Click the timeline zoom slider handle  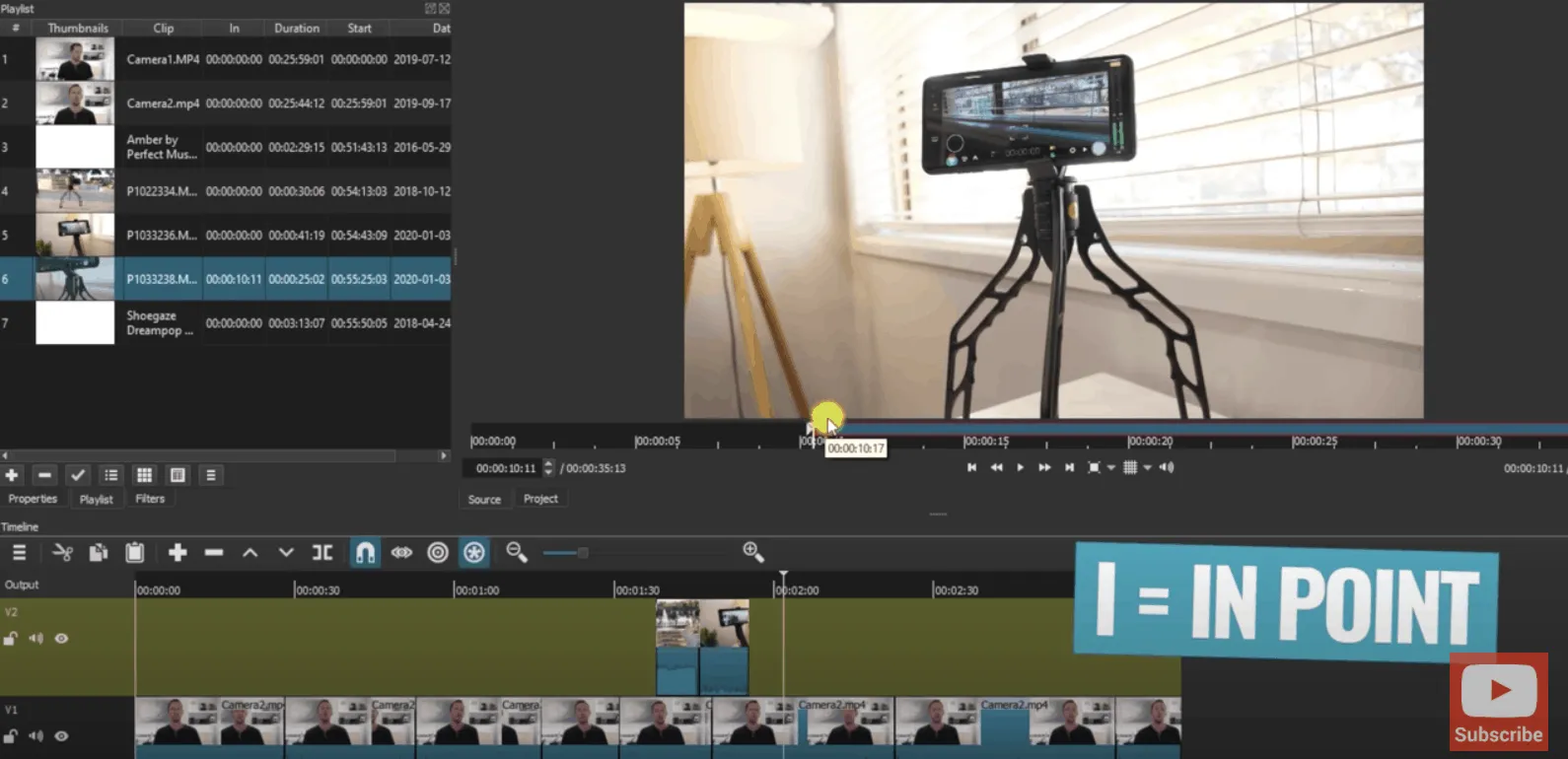tap(583, 553)
